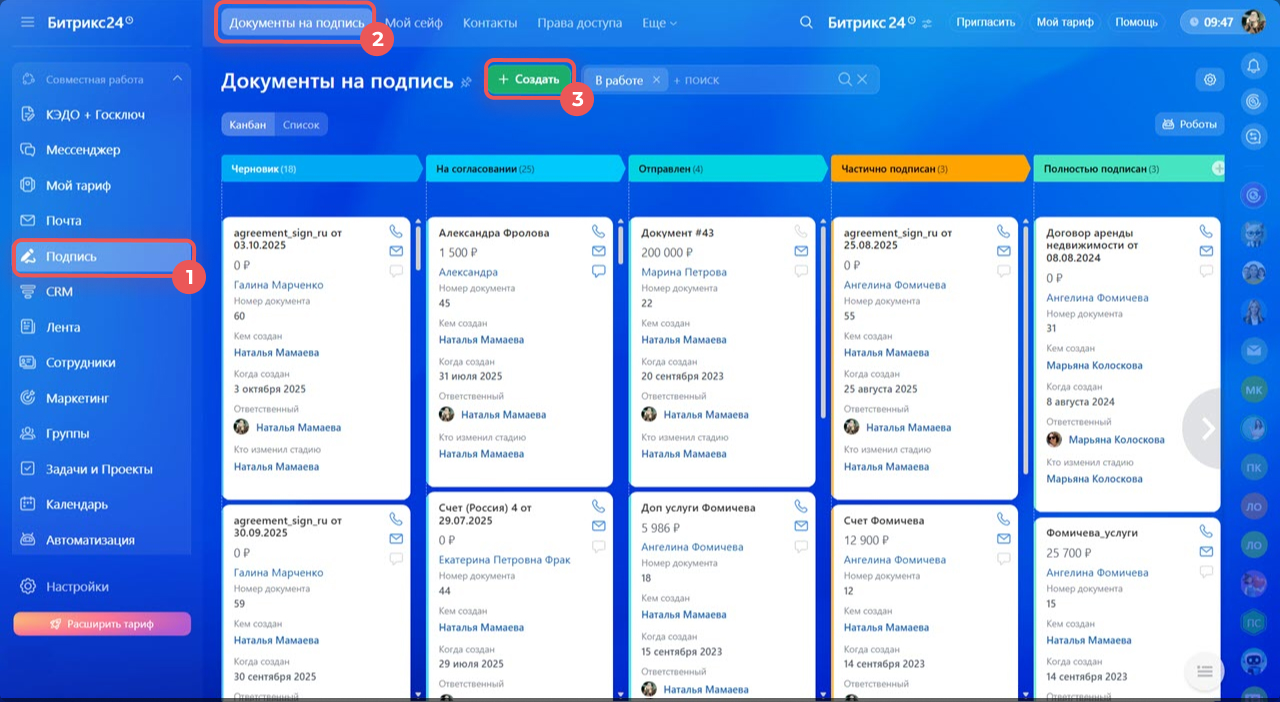Click the notifications bell icon
The width and height of the screenshot is (1280, 702).
1253,66
